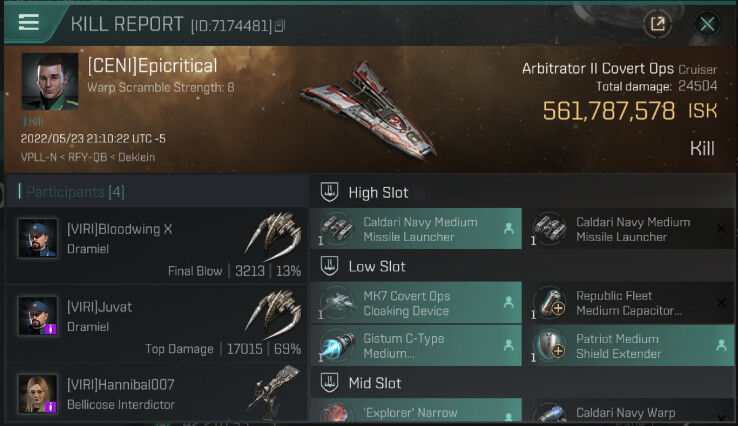
Task: Click X mark on second Caldari Navy Missile Launcher
Action: (x=721, y=229)
